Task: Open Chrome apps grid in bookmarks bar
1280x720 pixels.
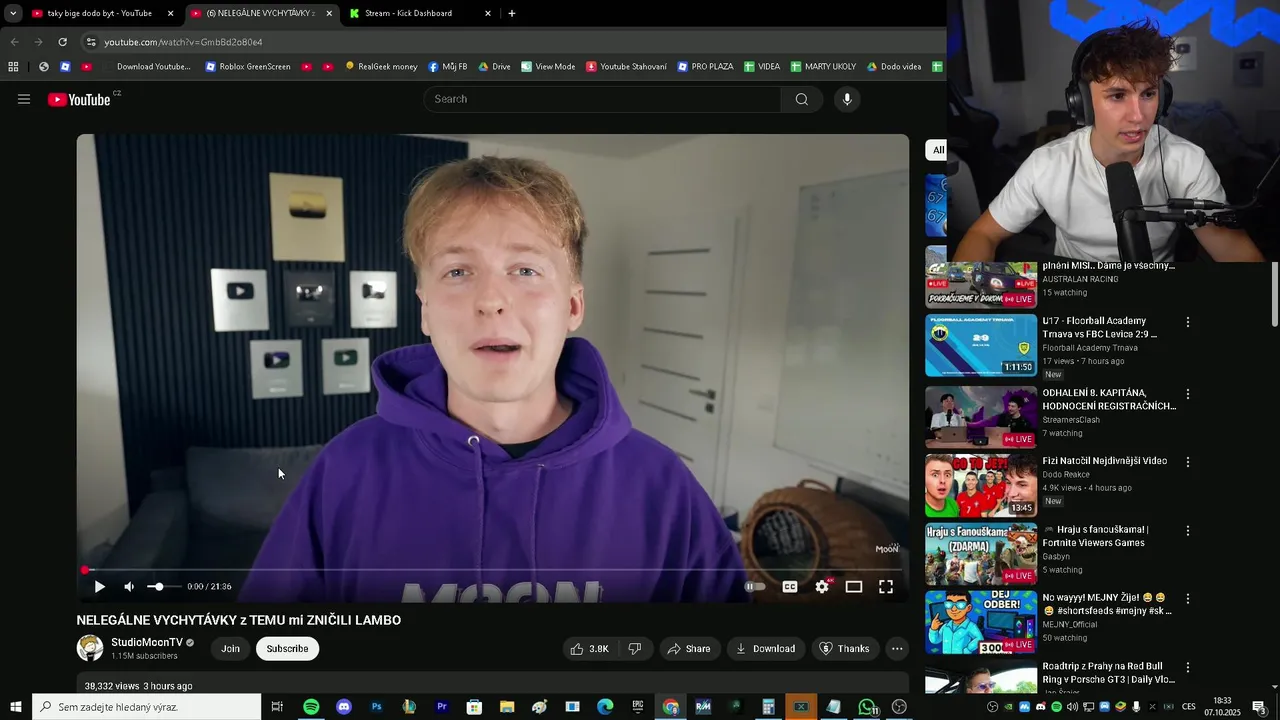Action: click(13, 67)
